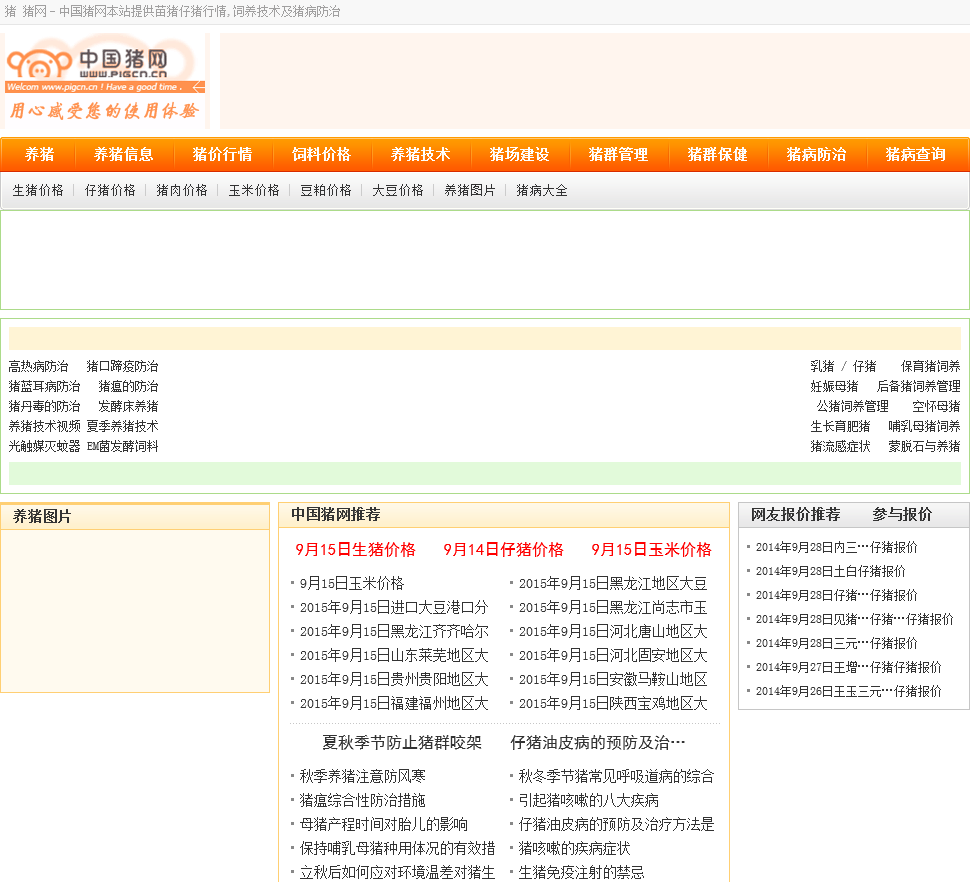Click the 空怀母猪 link
This screenshot has height=882, width=970.
[x=937, y=406]
